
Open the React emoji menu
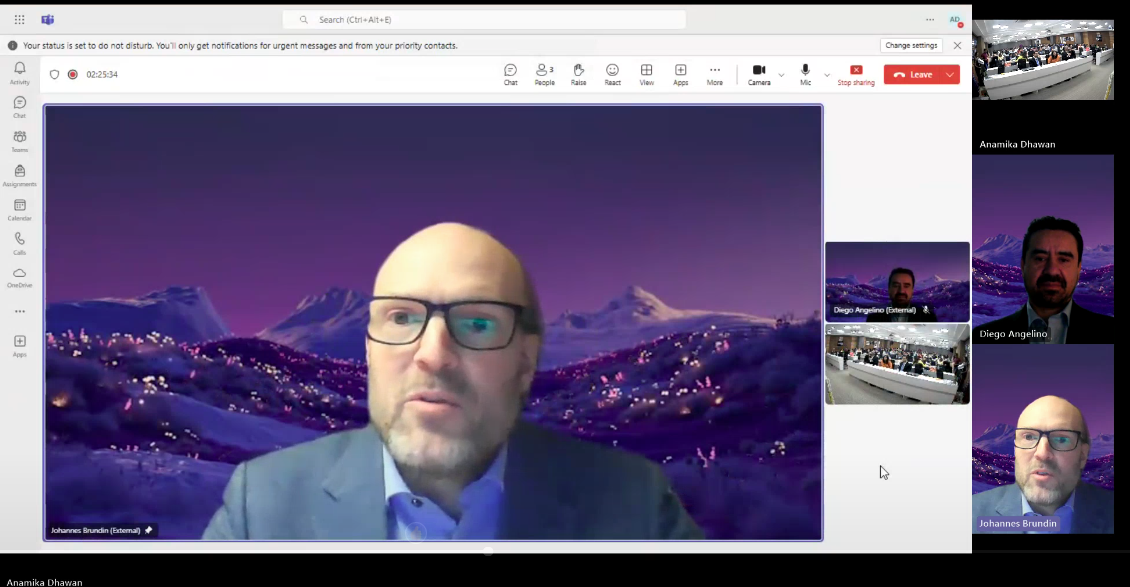(612, 74)
